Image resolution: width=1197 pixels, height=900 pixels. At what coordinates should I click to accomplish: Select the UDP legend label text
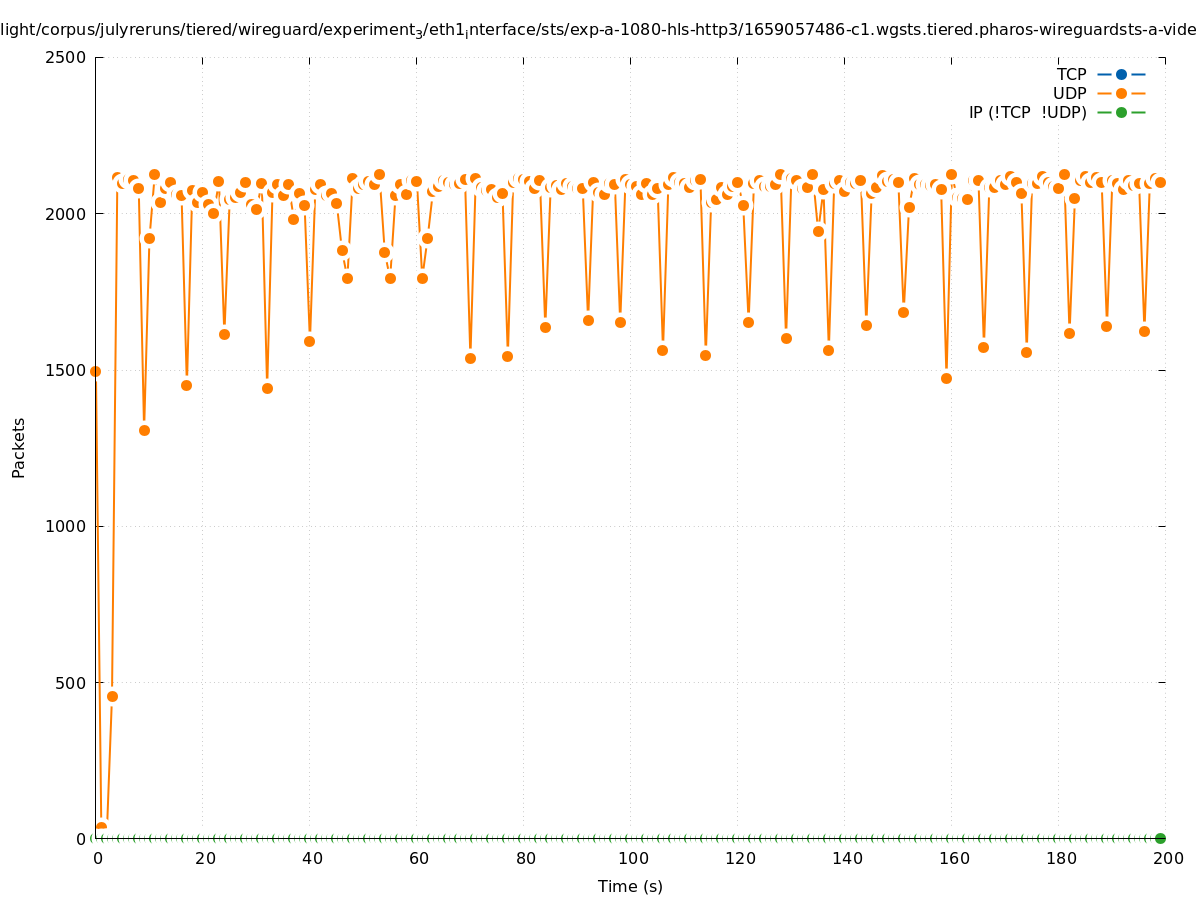(1069, 93)
